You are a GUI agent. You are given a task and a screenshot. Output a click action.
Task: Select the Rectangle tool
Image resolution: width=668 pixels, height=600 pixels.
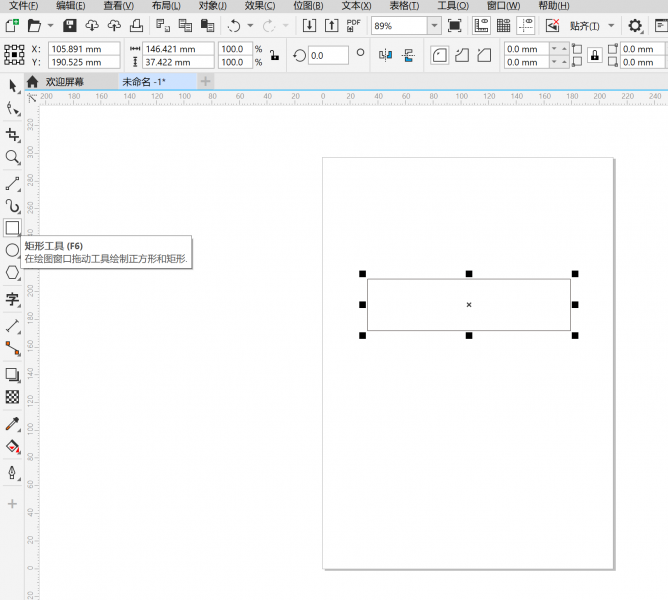[12, 228]
